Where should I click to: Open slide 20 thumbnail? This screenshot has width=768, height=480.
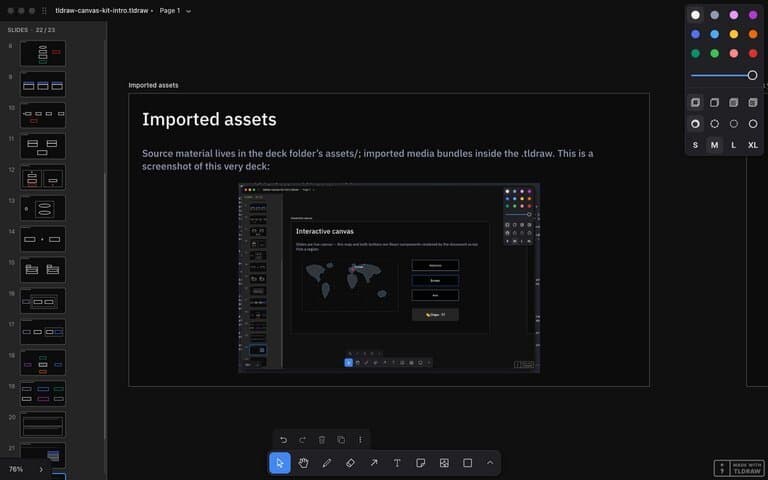point(43,425)
